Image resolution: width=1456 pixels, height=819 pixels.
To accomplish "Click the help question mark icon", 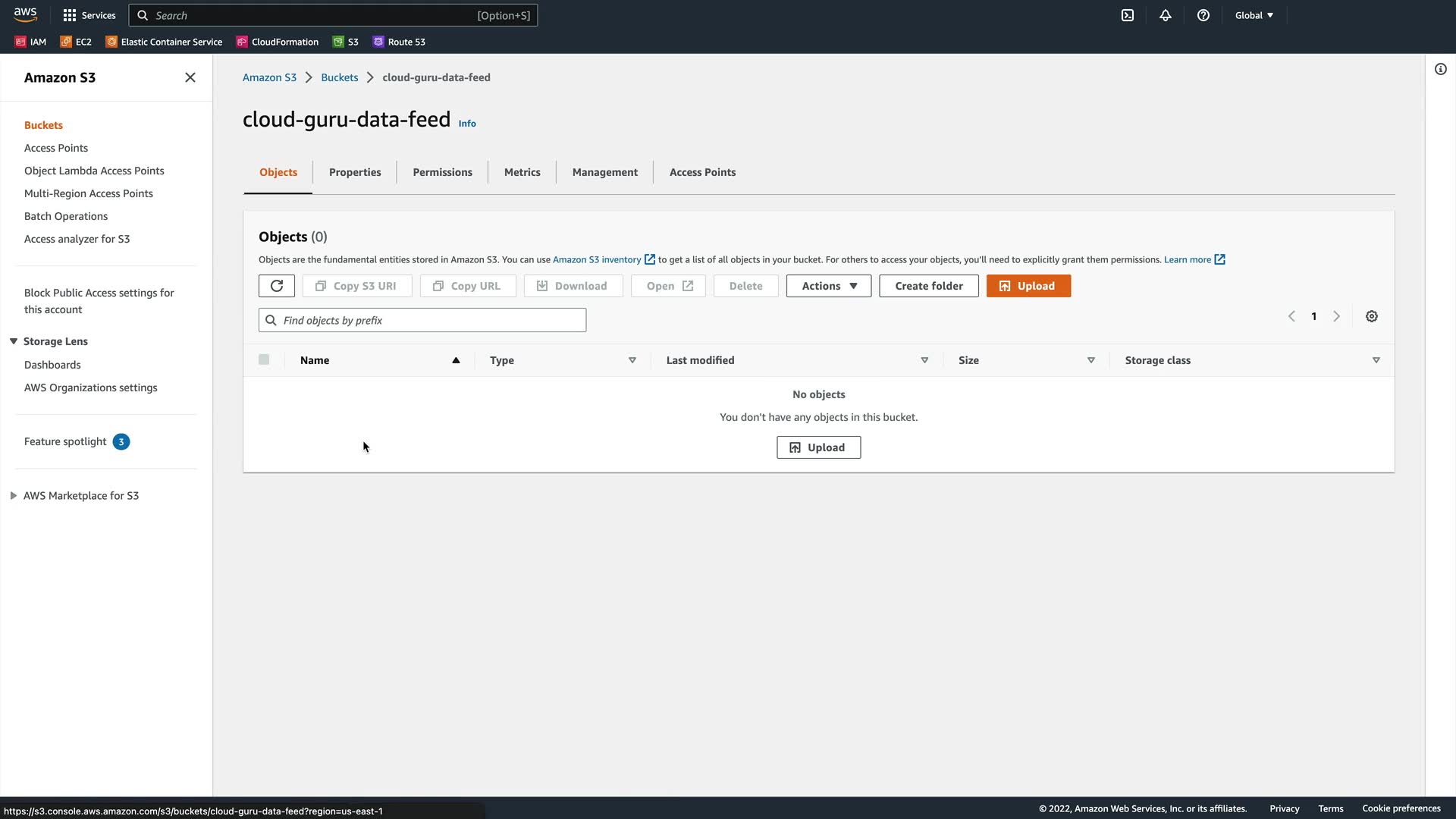I will (x=1203, y=15).
